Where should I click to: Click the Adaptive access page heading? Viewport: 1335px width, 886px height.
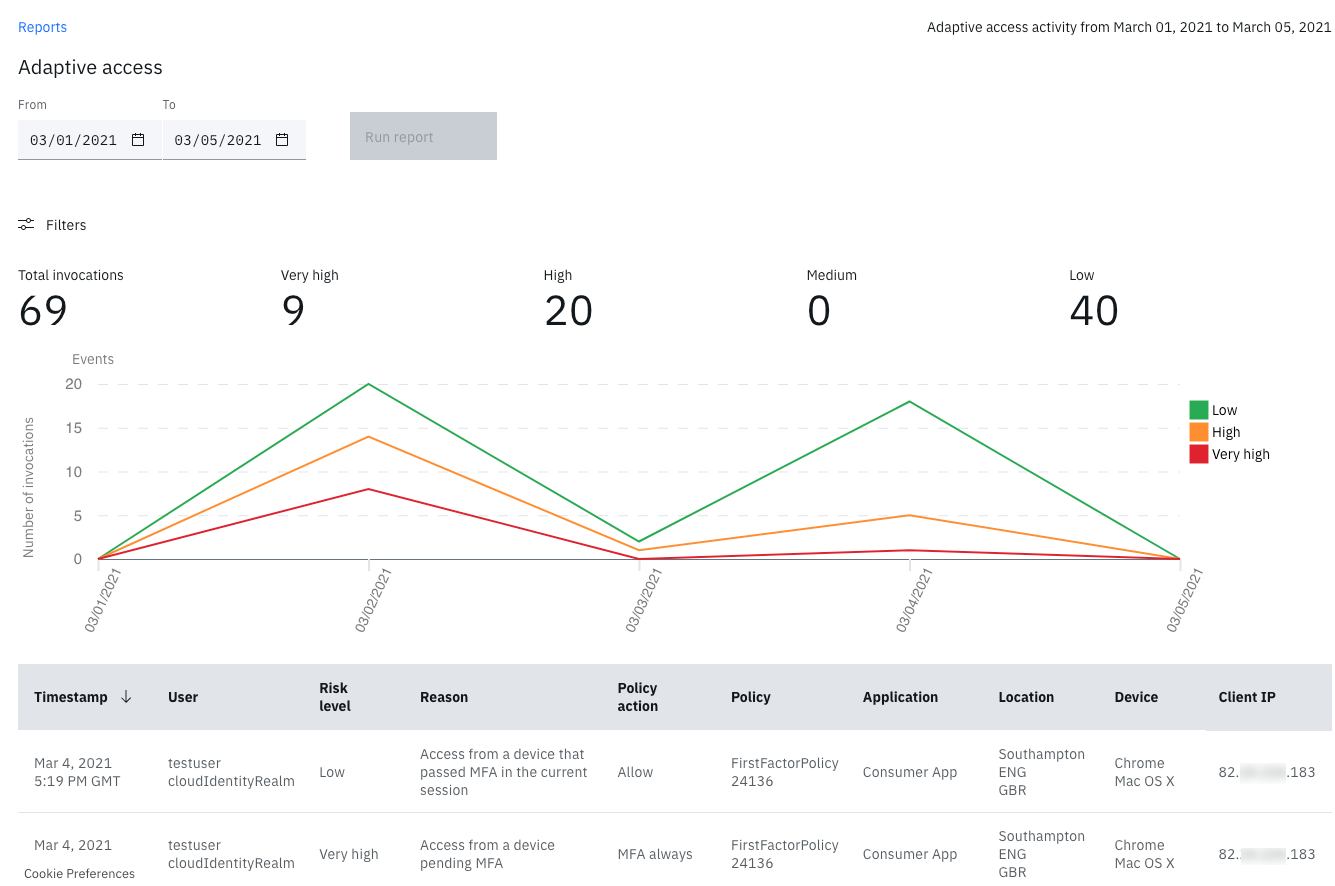coord(90,67)
